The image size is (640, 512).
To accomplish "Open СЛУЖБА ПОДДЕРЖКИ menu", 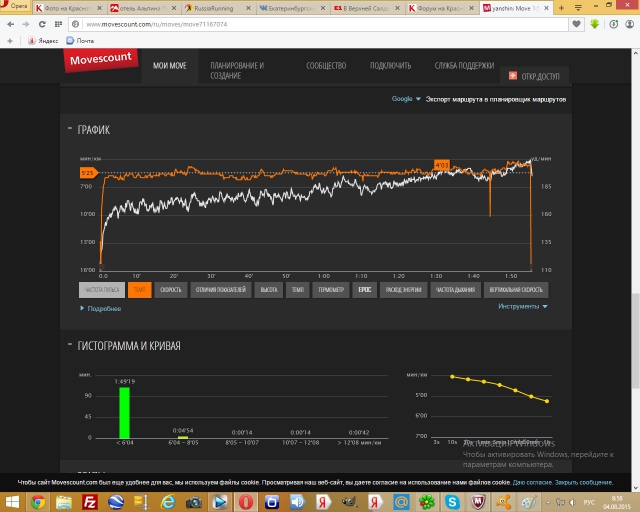I will 464,66.
